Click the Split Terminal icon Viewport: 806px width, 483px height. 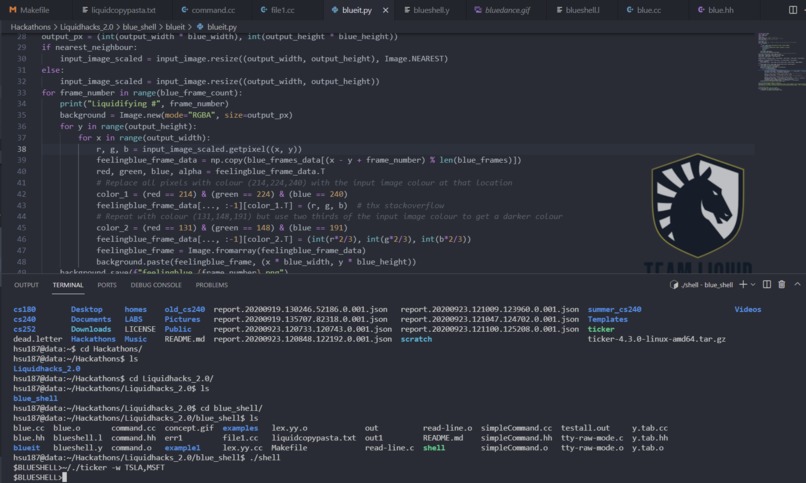tap(766, 284)
